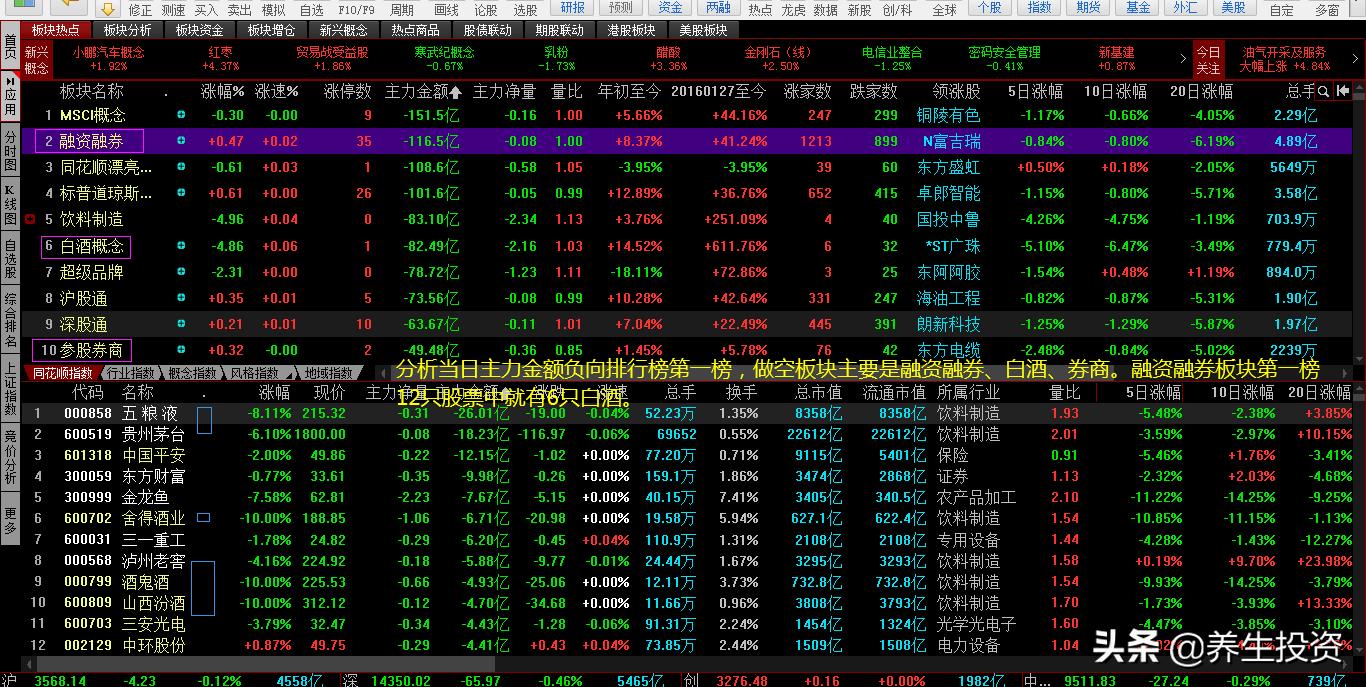Image resolution: width=1366 pixels, height=687 pixels.
Task: Switch to 板块分析 tab
Action: tap(127, 30)
